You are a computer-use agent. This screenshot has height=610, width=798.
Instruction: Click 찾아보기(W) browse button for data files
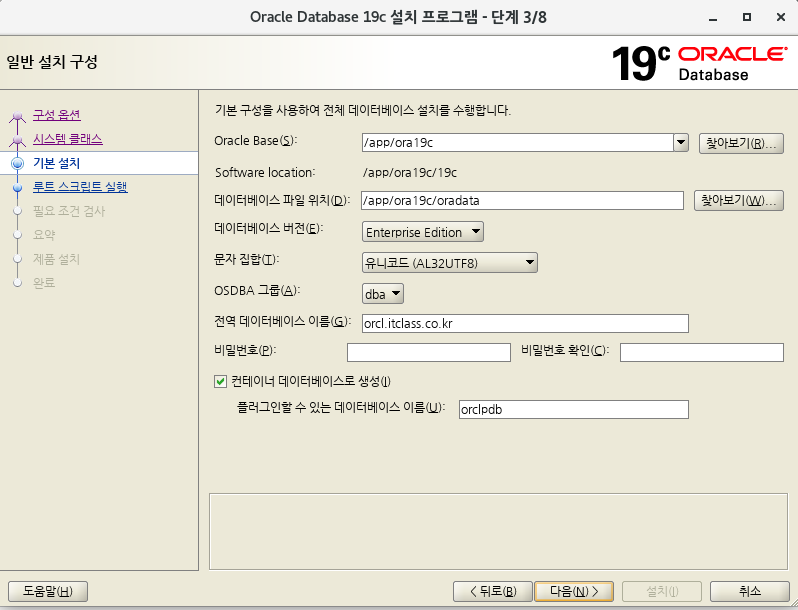pos(738,200)
